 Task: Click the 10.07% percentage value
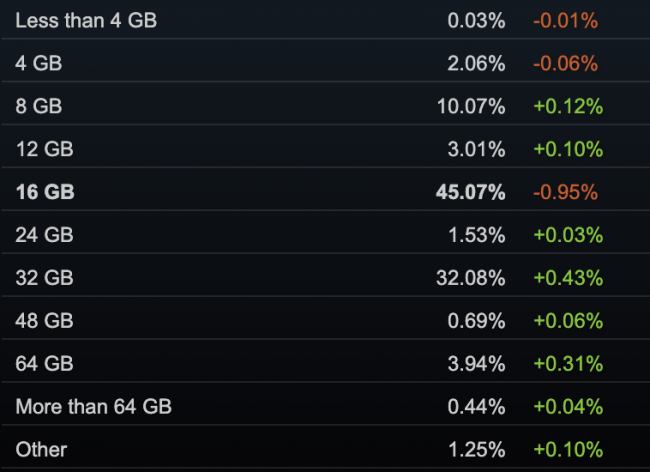470,106
